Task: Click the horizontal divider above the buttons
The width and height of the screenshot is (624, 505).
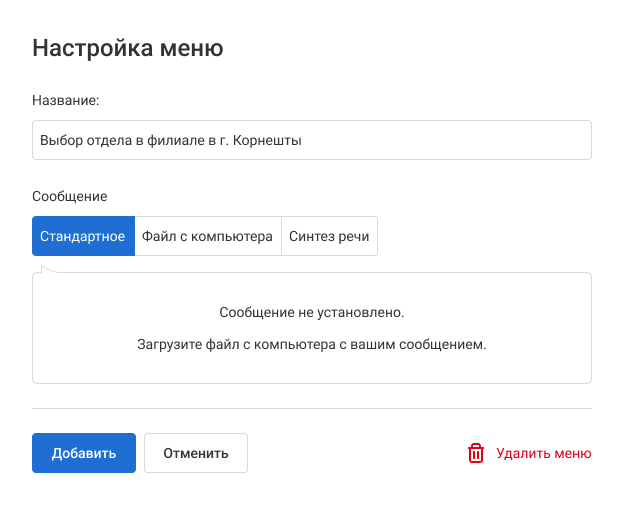Action: coord(311,408)
